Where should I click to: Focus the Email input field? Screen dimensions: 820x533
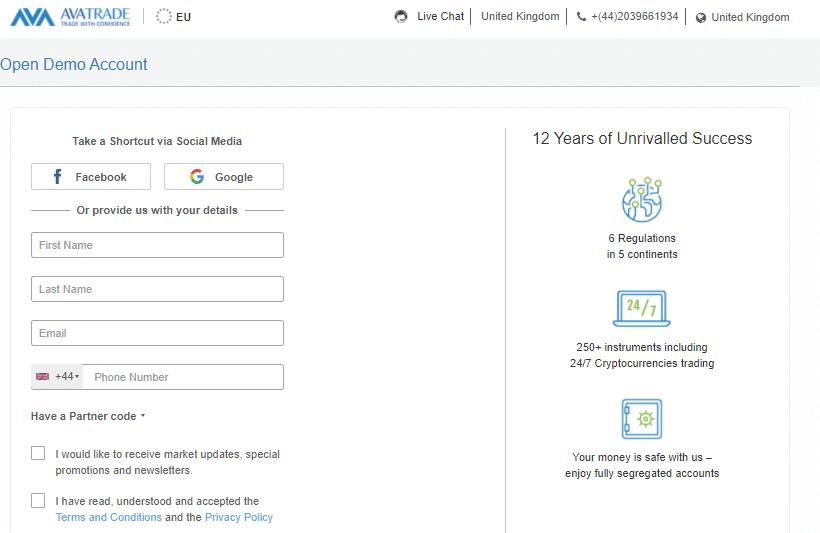click(157, 333)
